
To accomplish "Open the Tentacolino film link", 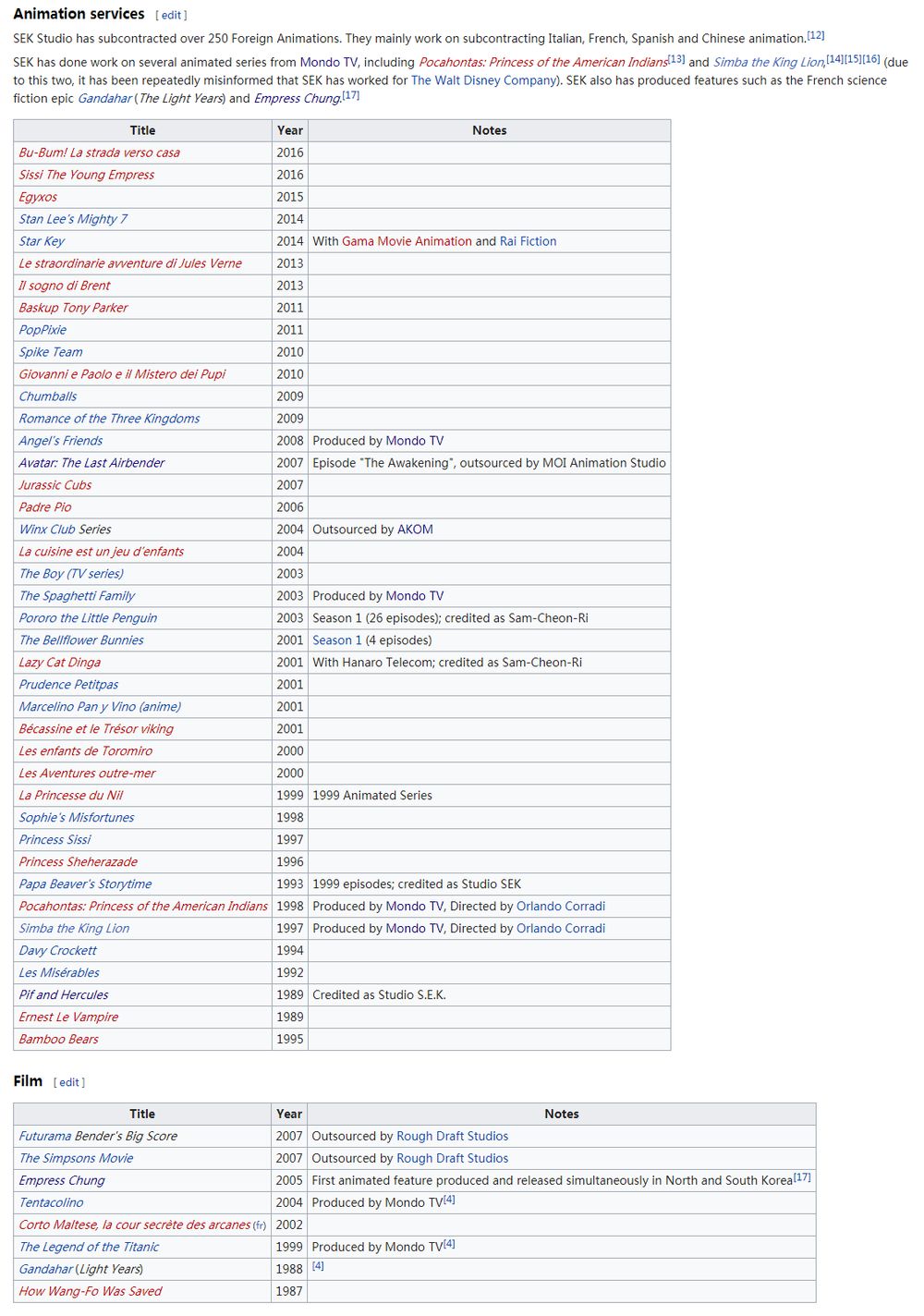I will (x=51, y=1202).
